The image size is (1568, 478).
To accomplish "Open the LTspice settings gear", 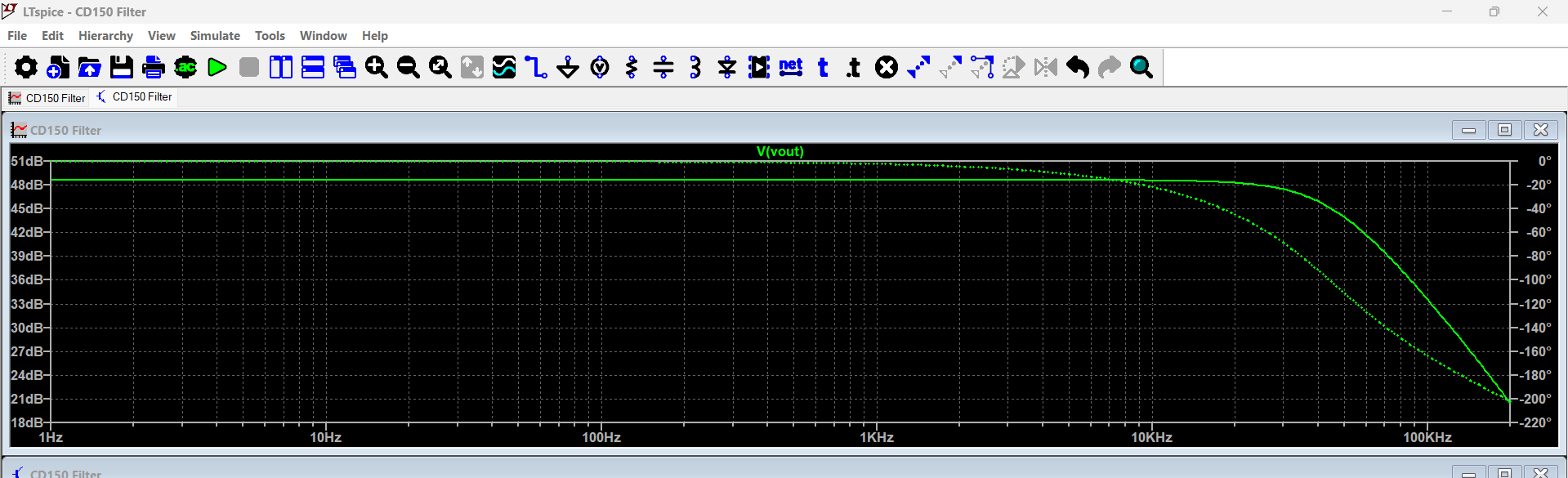I will click(x=26, y=67).
